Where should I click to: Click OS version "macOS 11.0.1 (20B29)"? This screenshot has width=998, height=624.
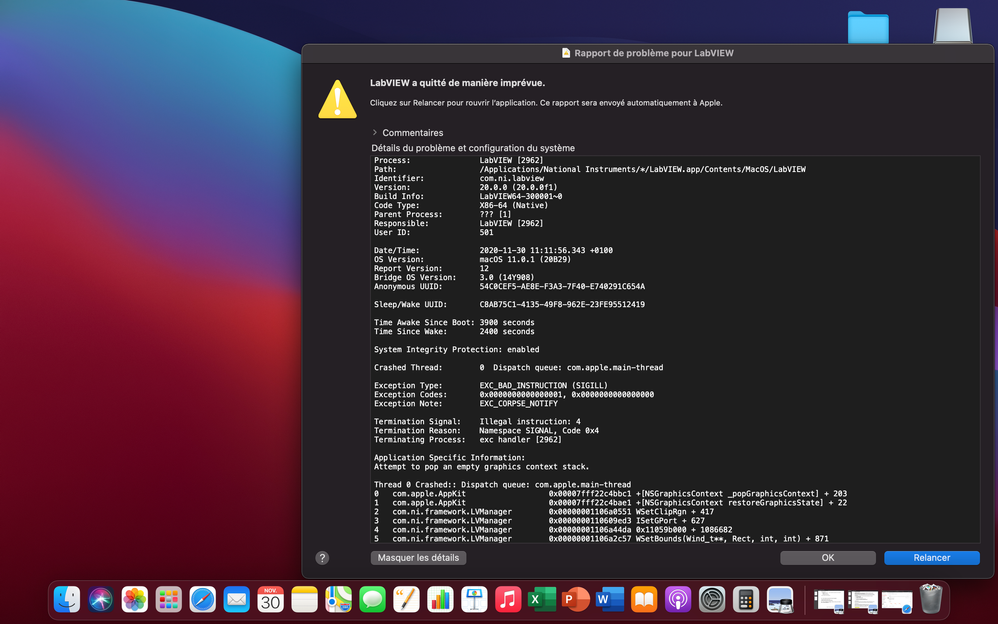click(x=525, y=259)
